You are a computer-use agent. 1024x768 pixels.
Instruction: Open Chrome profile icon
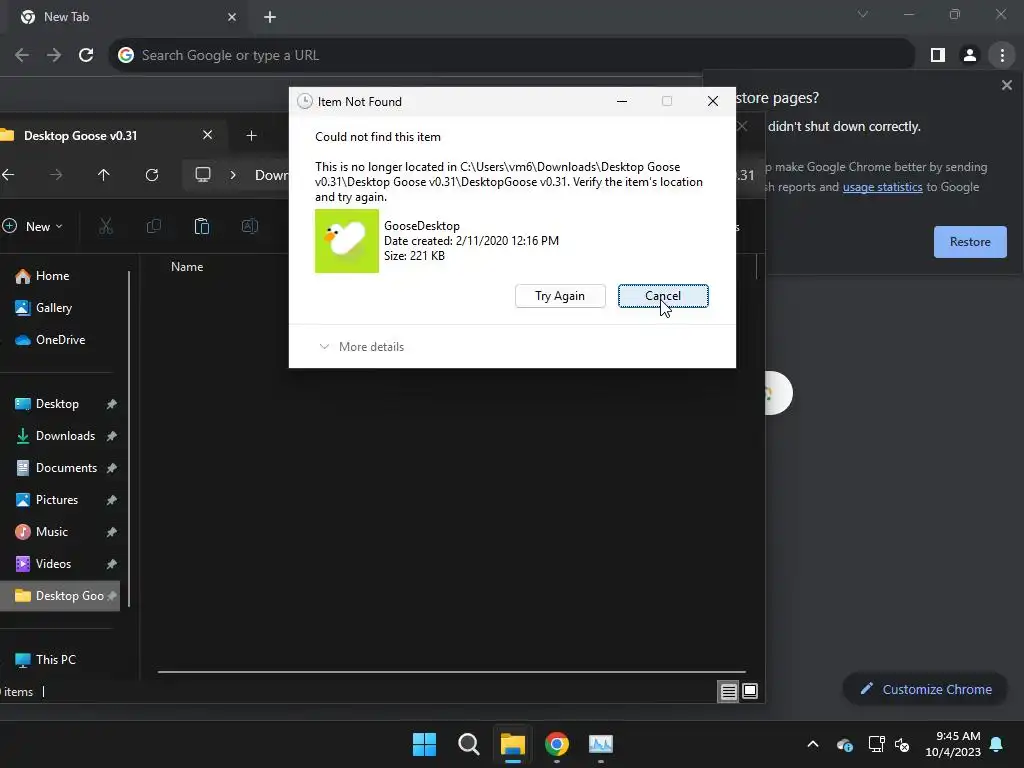(x=970, y=56)
